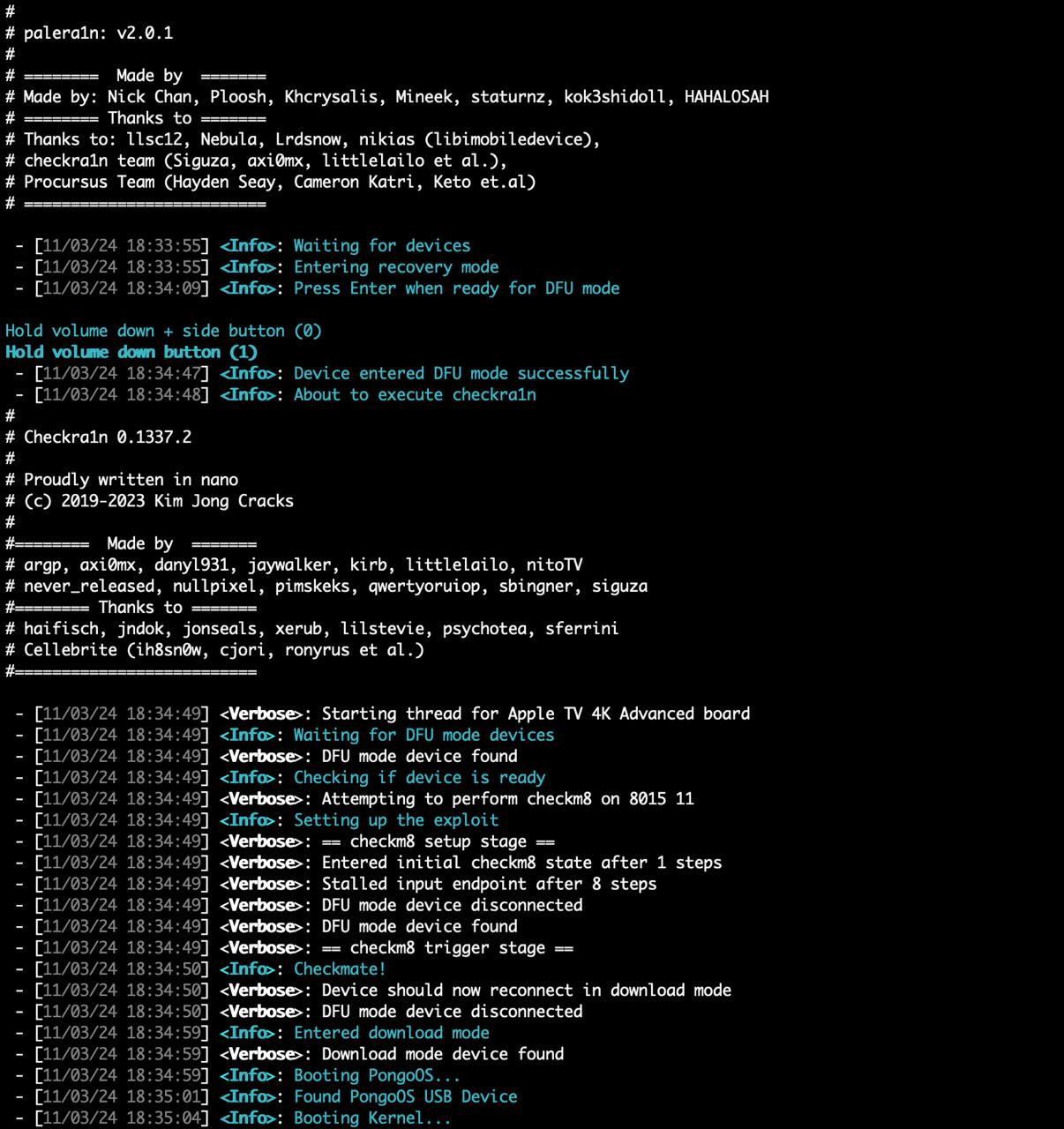Click 'Starting thread for Apple TV 4K' line
Screen dimensions: 1064x1129
[535, 714]
